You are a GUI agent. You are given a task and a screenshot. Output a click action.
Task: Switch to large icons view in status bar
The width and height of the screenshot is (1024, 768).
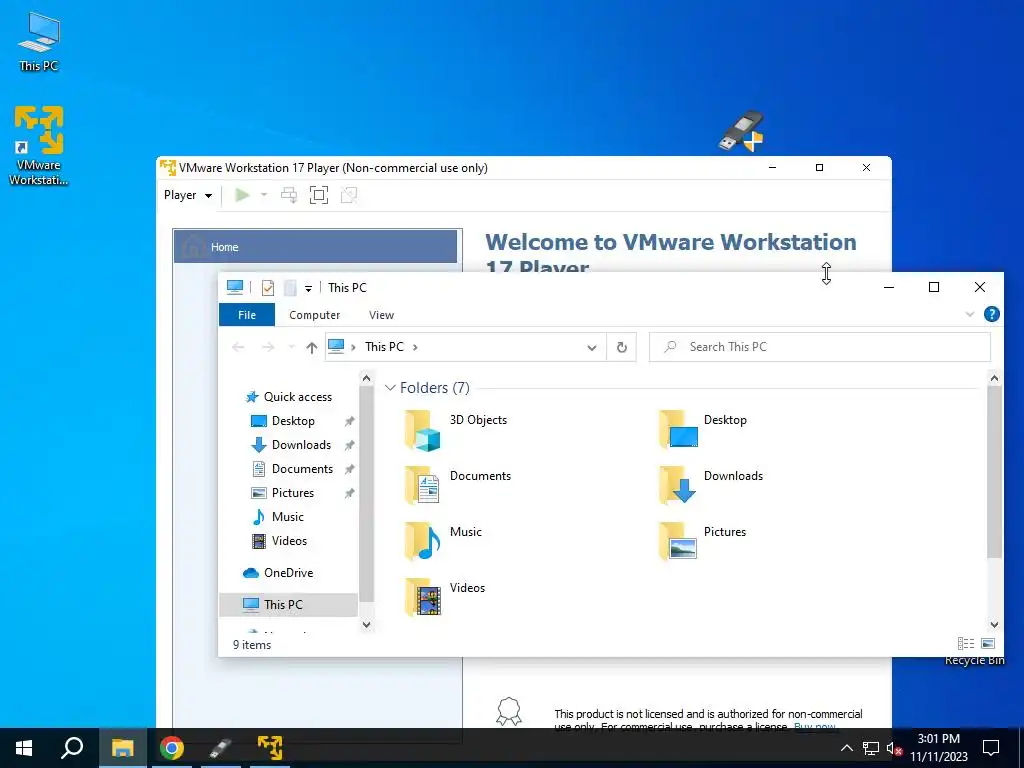[987, 644]
